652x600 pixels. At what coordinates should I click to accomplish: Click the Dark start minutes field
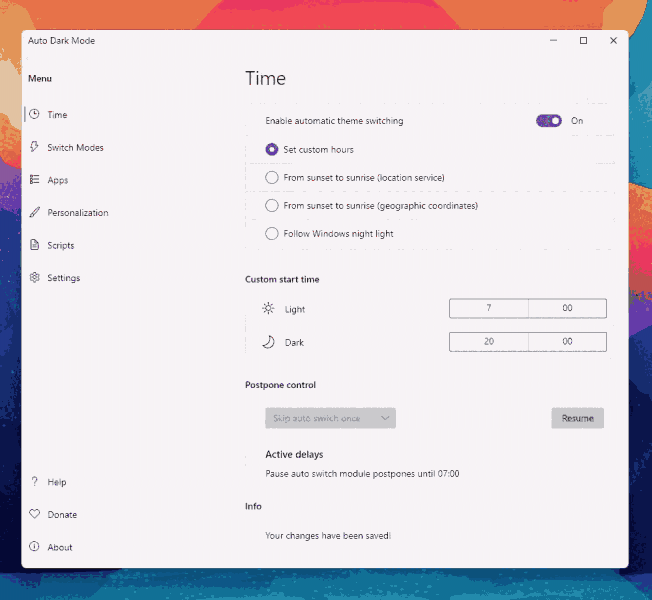point(567,341)
